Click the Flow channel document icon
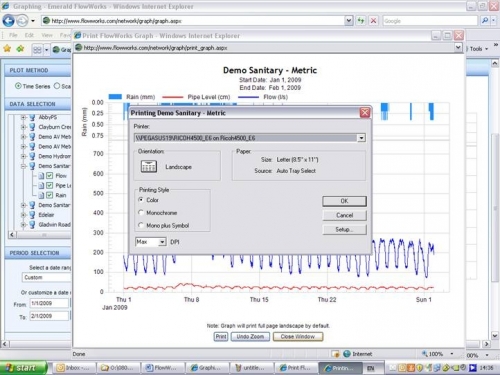Screen dimensions: 500x375 click(x=41, y=176)
